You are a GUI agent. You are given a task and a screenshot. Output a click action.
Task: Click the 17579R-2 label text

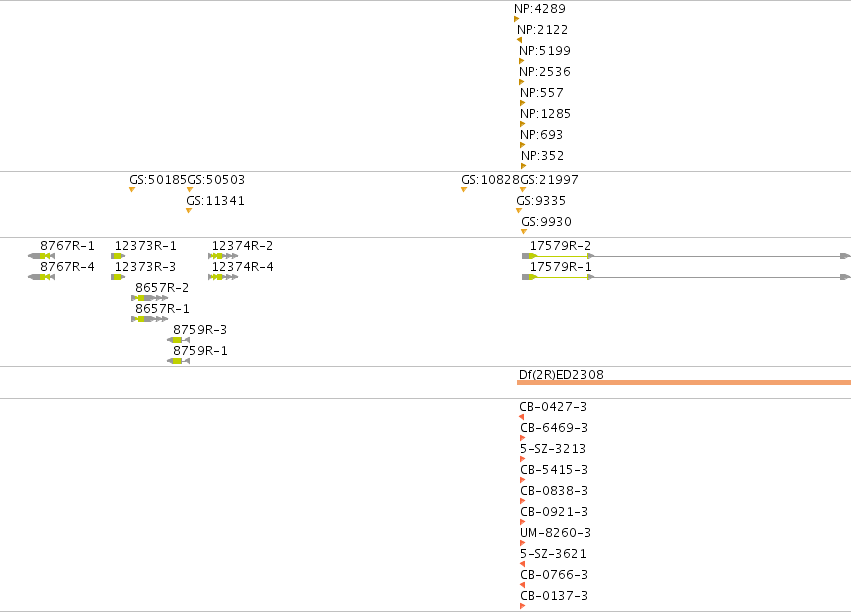(561, 246)
